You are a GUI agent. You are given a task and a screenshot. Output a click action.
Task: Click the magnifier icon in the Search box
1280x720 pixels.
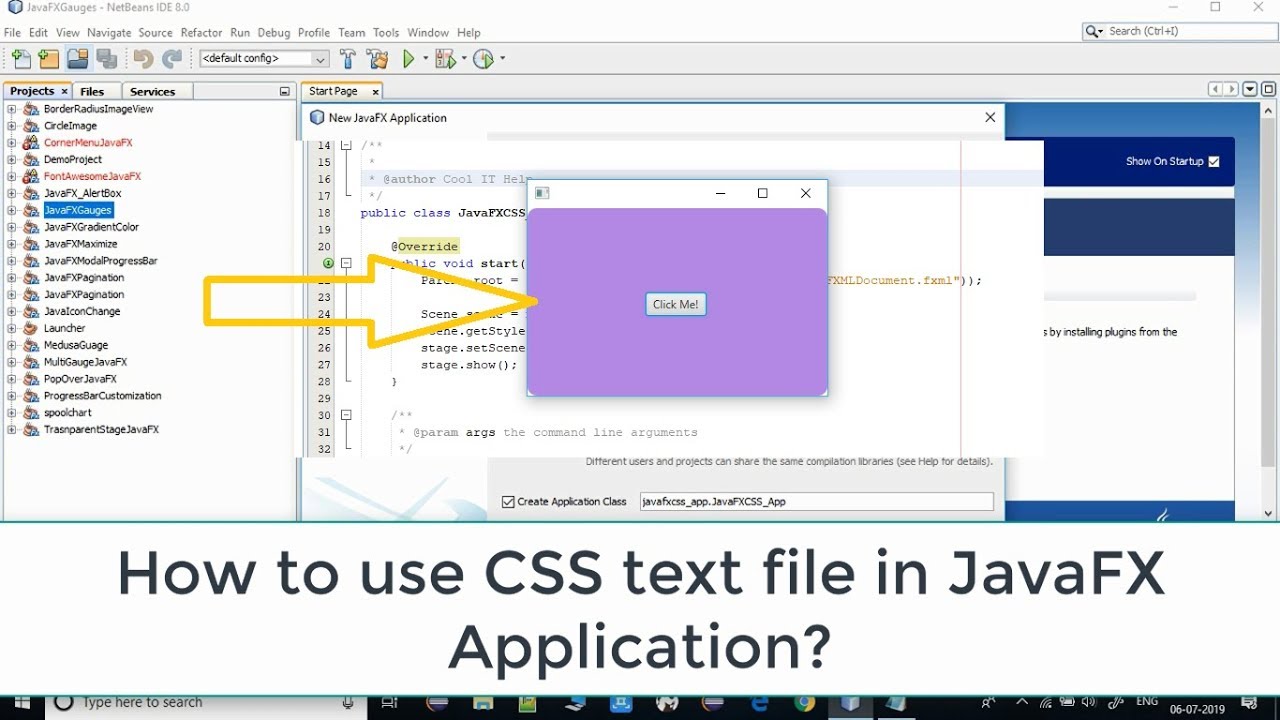click(1094, 31)
